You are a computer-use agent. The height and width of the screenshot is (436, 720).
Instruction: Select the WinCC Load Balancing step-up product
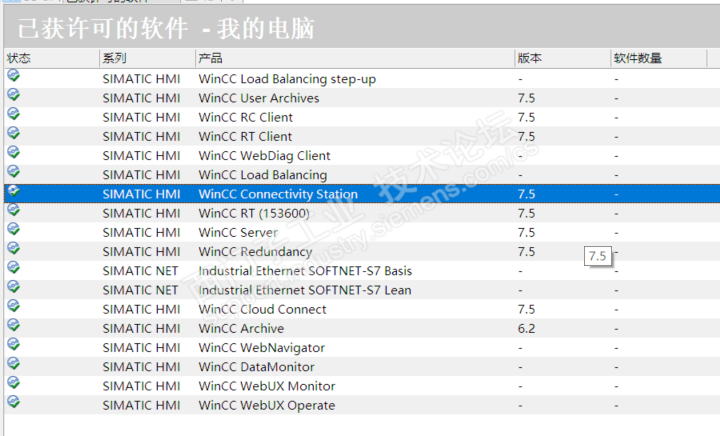(x=287, y=79)
